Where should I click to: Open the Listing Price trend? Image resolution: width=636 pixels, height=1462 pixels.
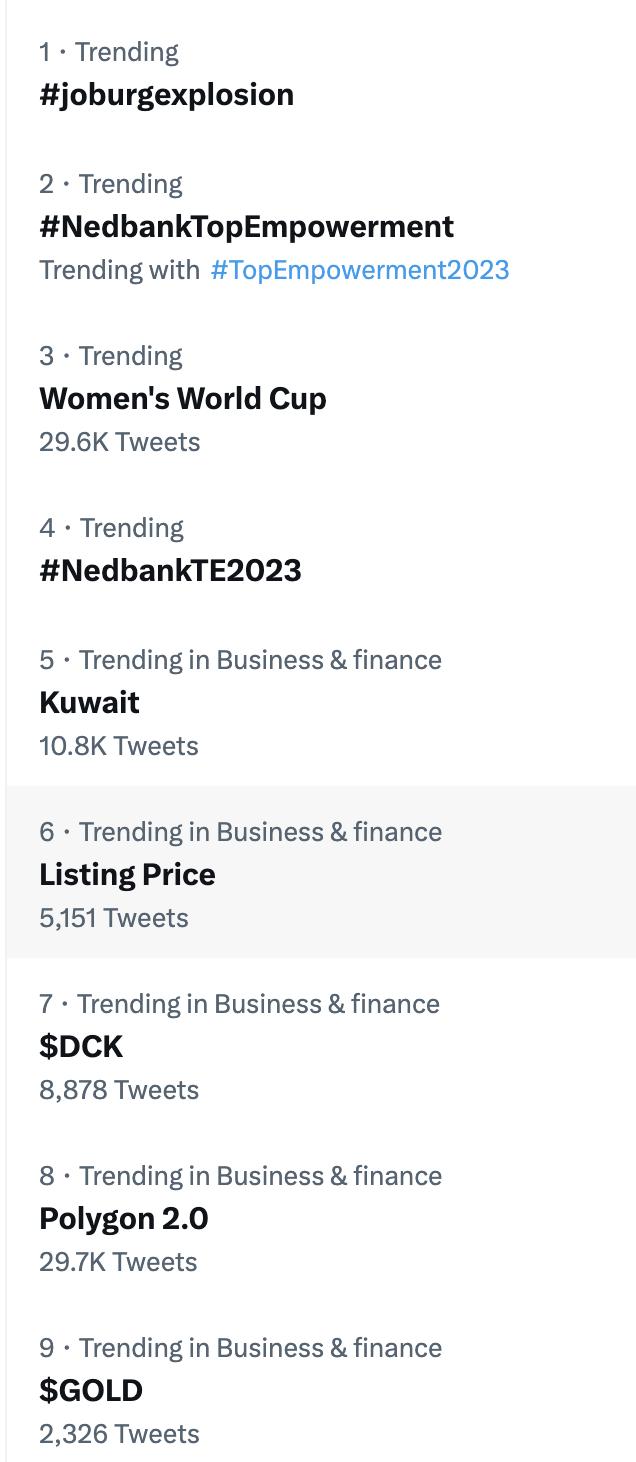point(127,874)
